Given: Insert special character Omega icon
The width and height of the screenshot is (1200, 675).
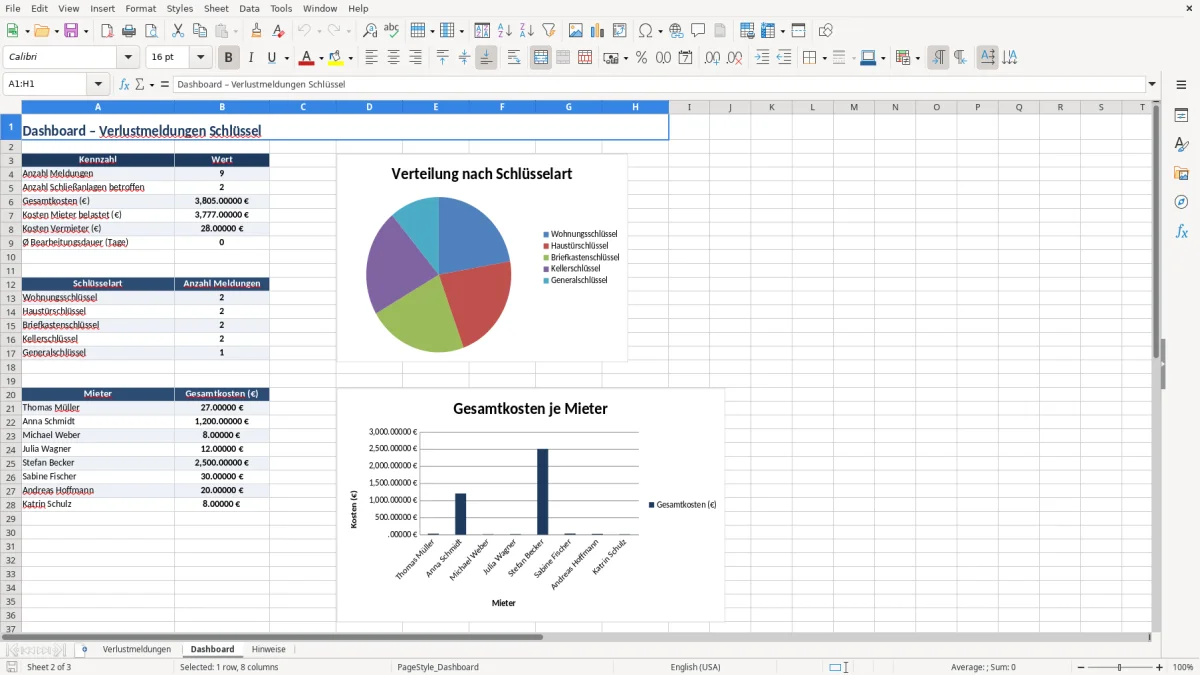Looking at the screenshot, I should click(645, 31).
